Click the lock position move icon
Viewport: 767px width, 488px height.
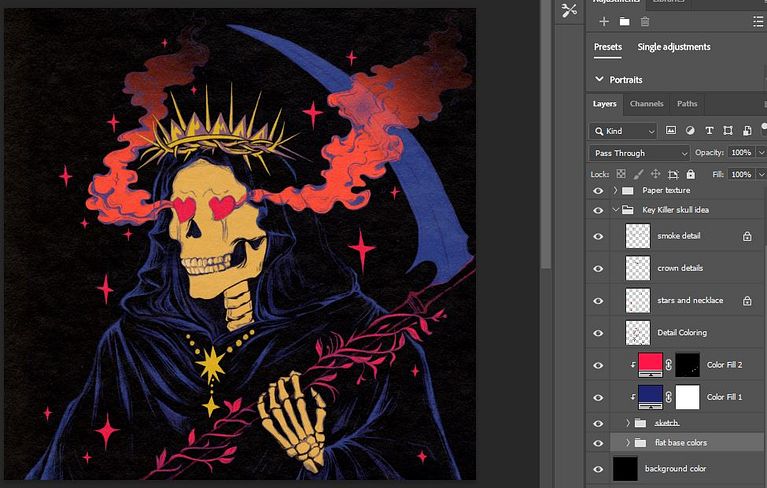[655, 174]
